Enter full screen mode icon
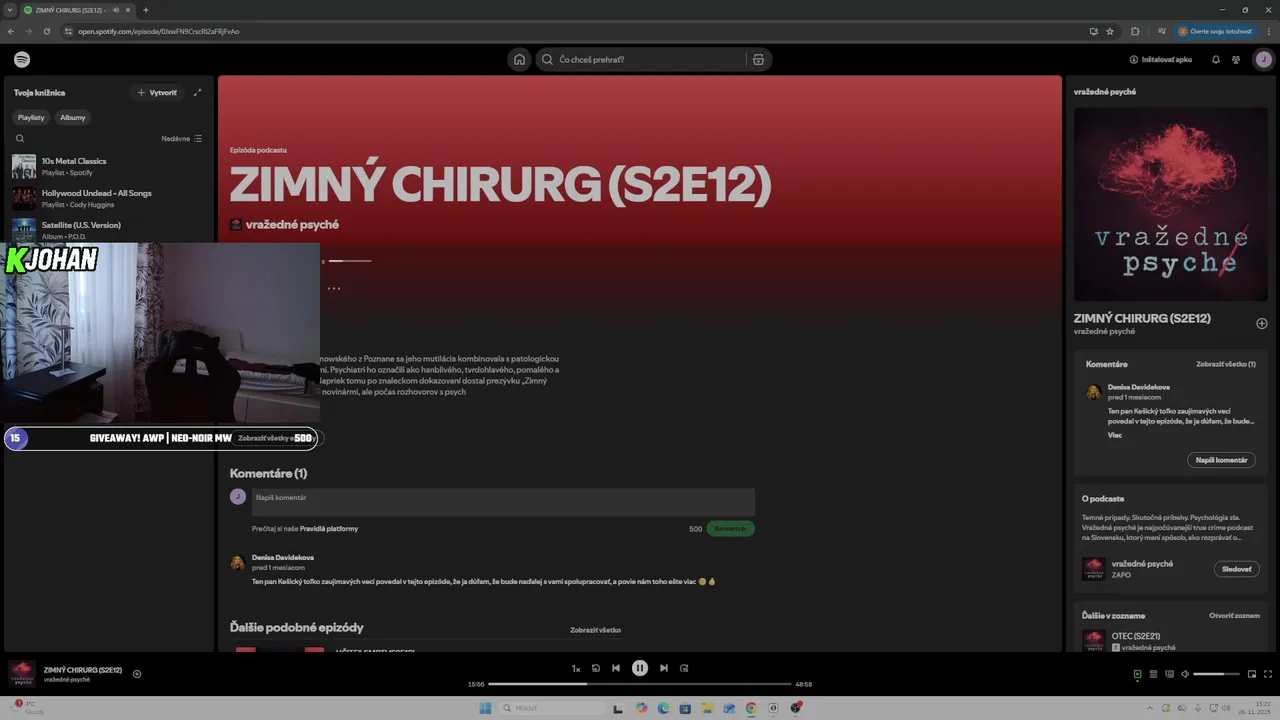 coord(1269,674)
